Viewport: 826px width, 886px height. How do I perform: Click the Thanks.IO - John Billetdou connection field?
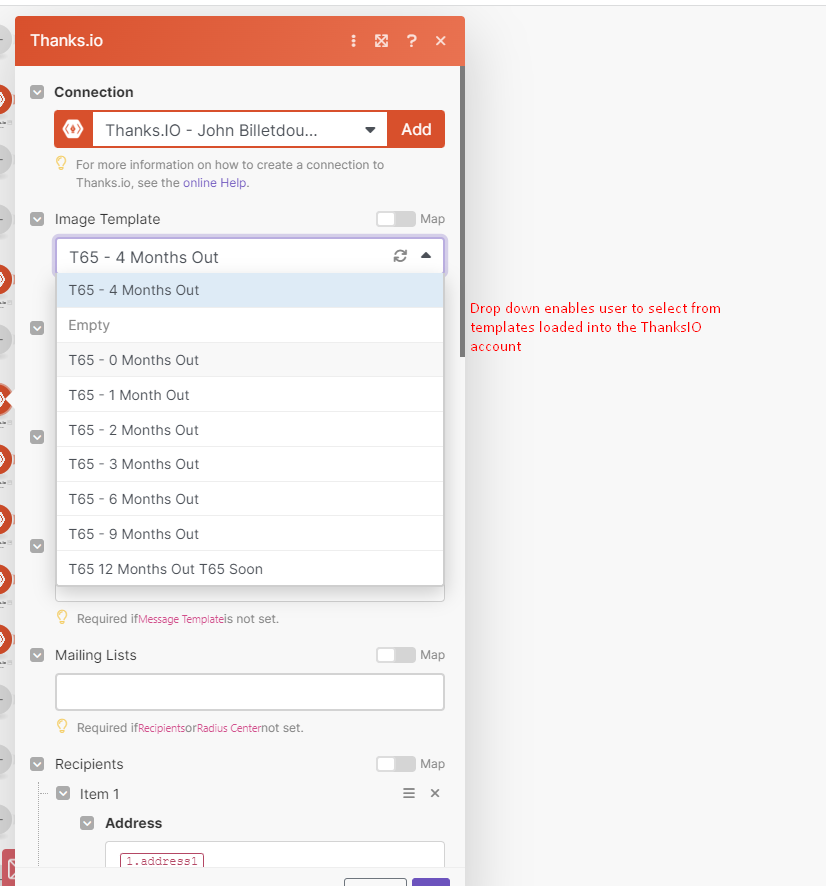click(240, 130)
